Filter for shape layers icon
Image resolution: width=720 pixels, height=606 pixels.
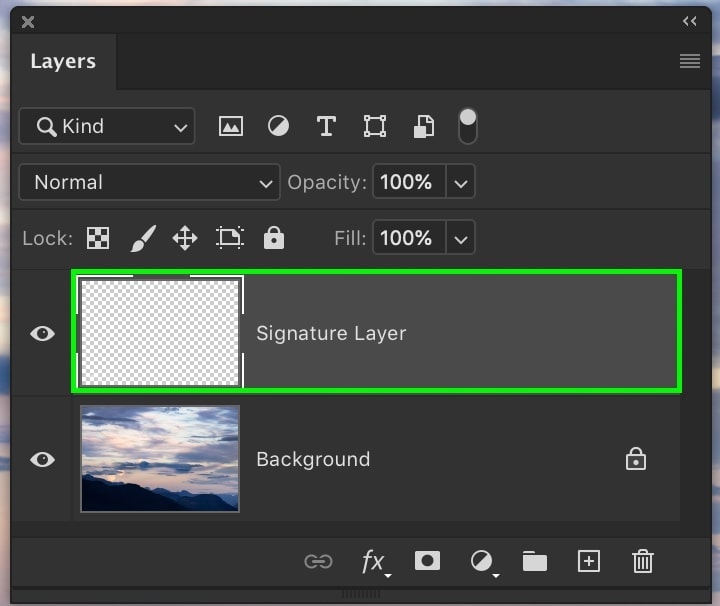click(375, 126)
